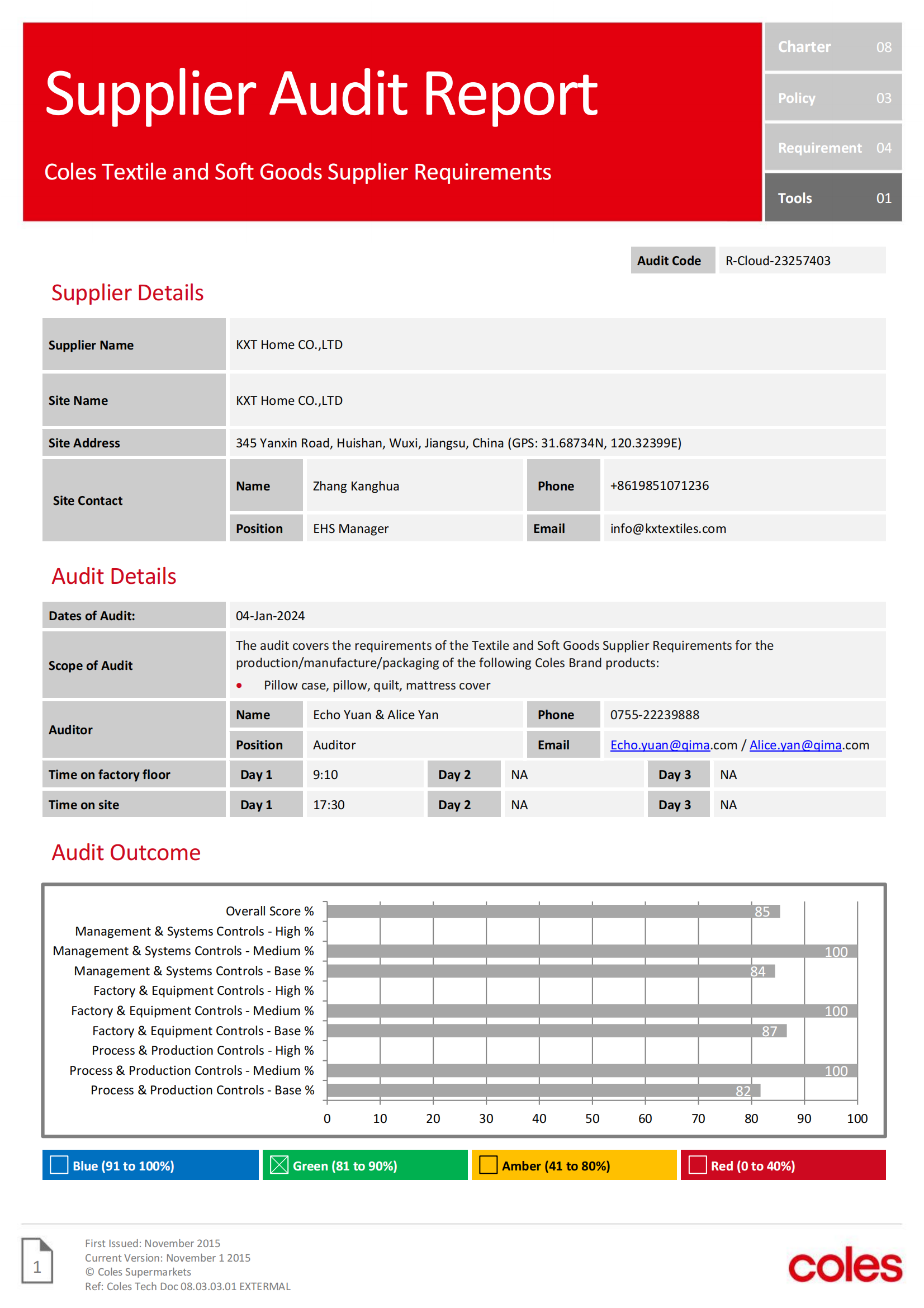Click the Coles logo in footer
This screenshot has width=924, height=1308.
pos(844,1265)
